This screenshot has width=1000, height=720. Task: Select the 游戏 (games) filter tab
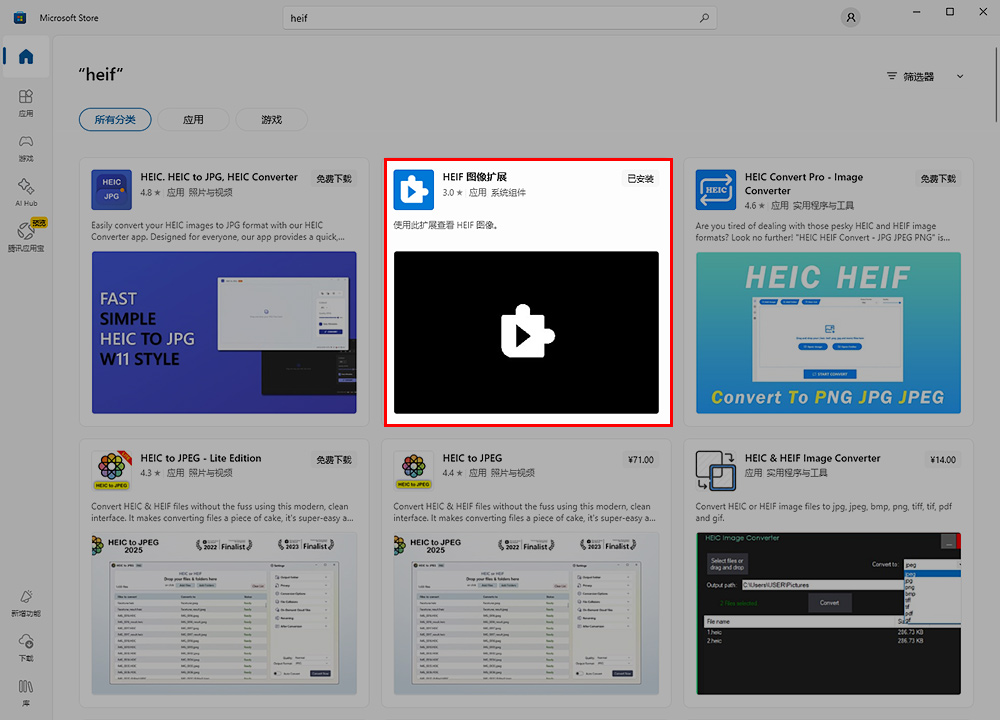[272, 120]
